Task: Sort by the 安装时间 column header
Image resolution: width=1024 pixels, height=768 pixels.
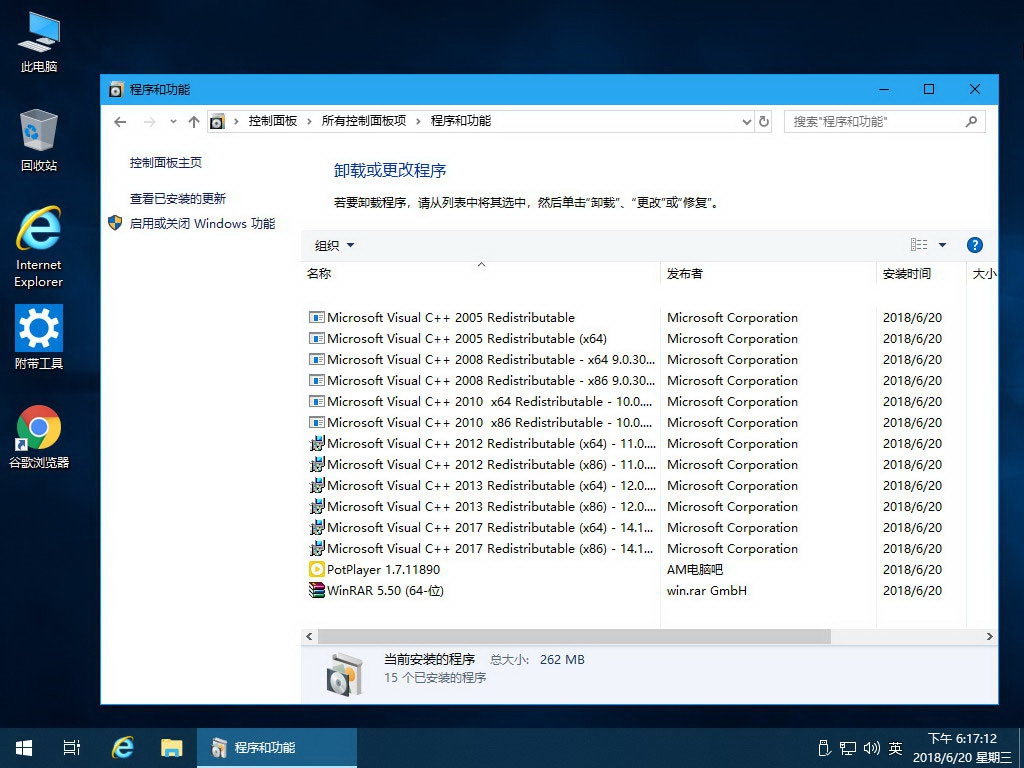Action: [921, 274]
